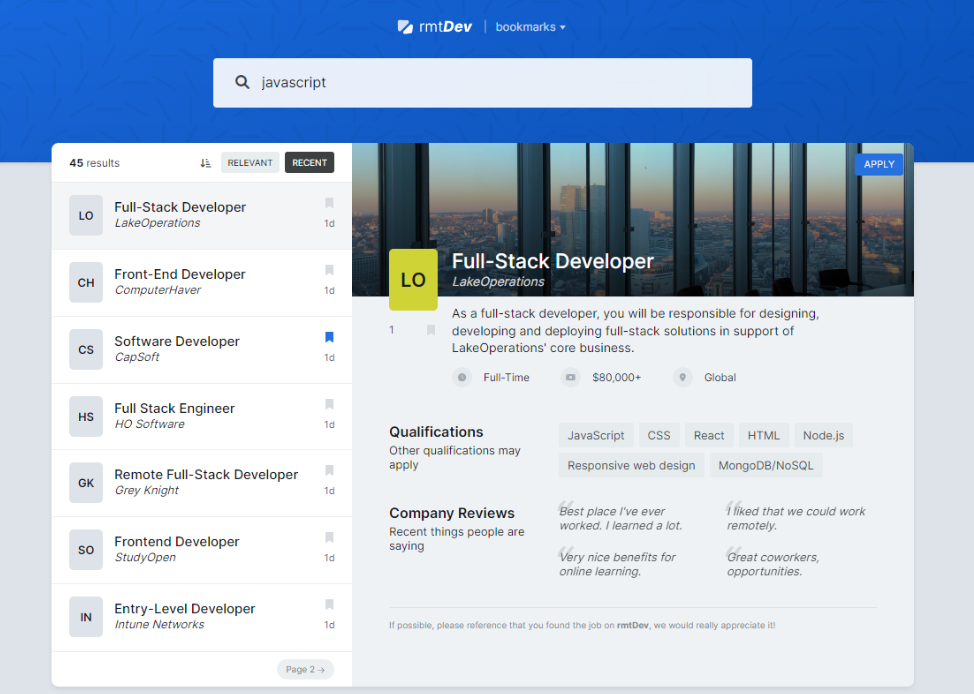974x694 pixels.
Task: Remove bookmark from Software Developer CapSoft listing
Action: pos(329,337)
